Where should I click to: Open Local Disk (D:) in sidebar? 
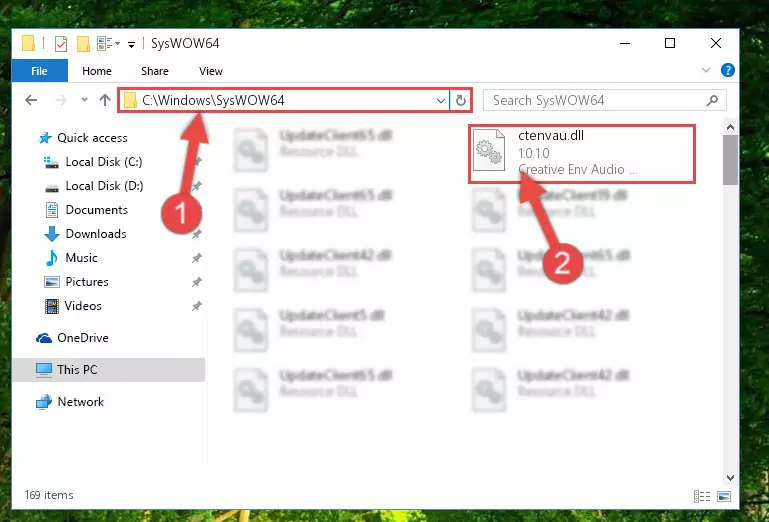(x=104, y=186)
